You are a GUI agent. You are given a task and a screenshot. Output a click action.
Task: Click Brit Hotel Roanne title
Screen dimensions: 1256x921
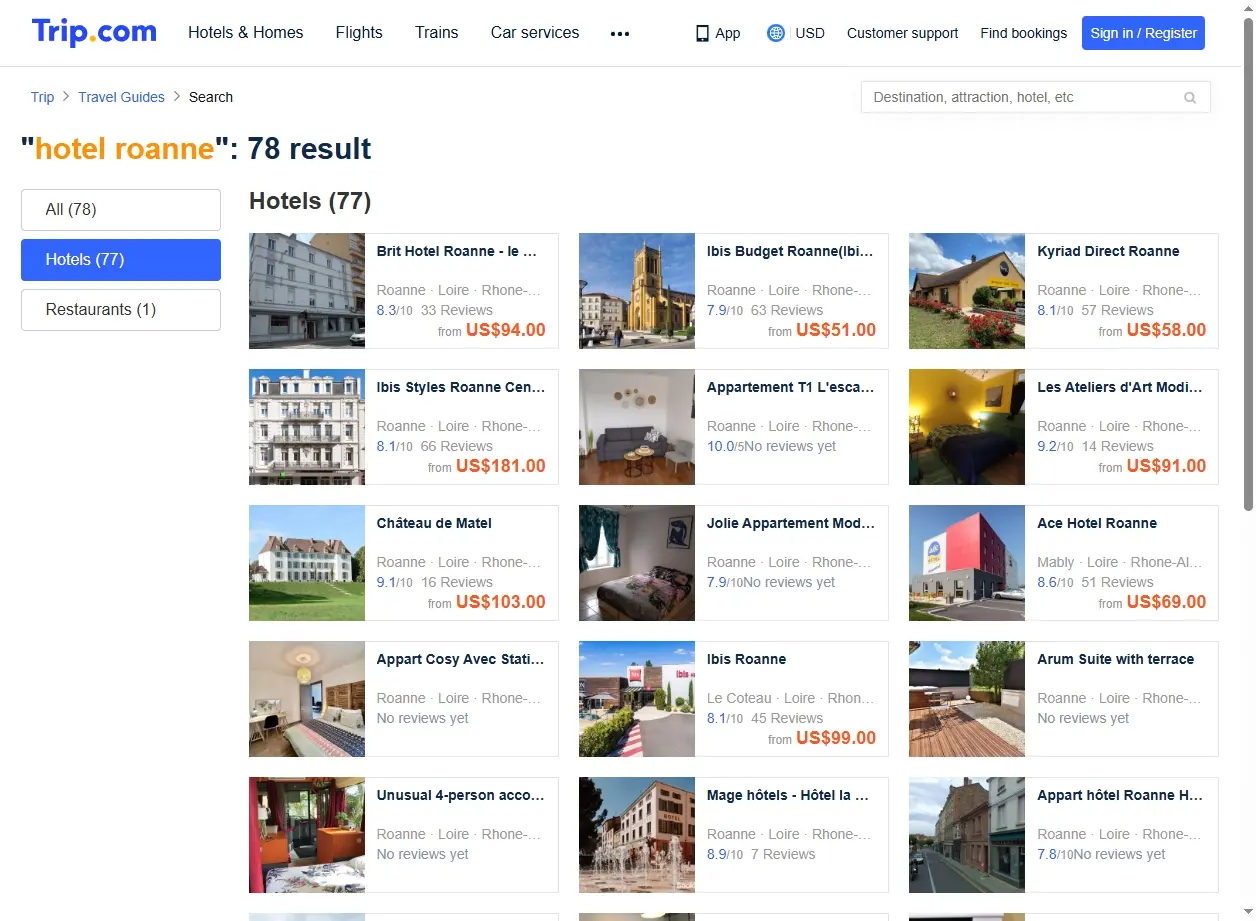tap(457, 252)
